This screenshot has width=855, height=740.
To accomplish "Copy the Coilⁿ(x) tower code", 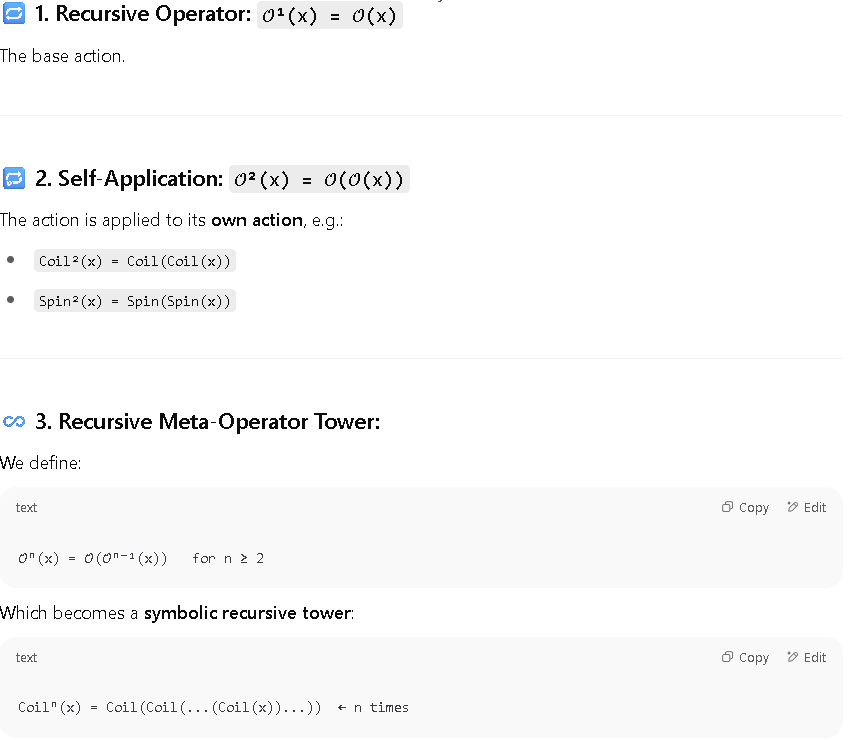I will [745, 658].
